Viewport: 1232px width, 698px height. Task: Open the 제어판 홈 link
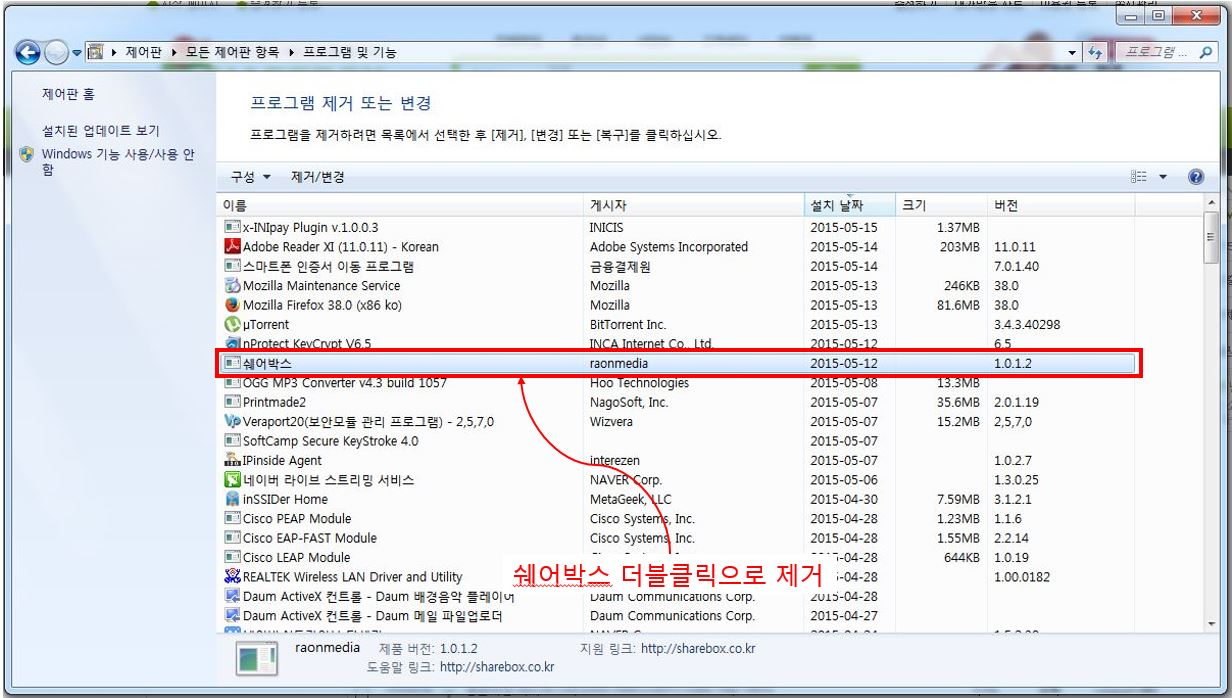click(x=68, y=95)
